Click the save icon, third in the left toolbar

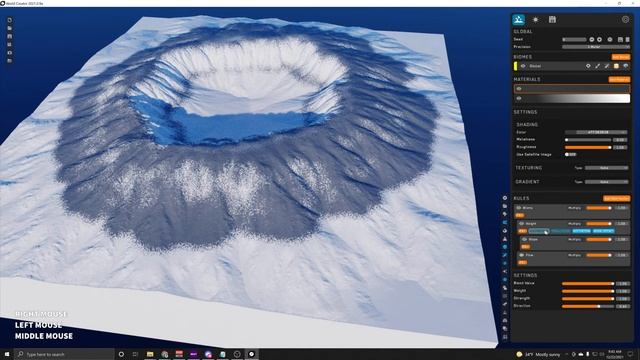9,36
